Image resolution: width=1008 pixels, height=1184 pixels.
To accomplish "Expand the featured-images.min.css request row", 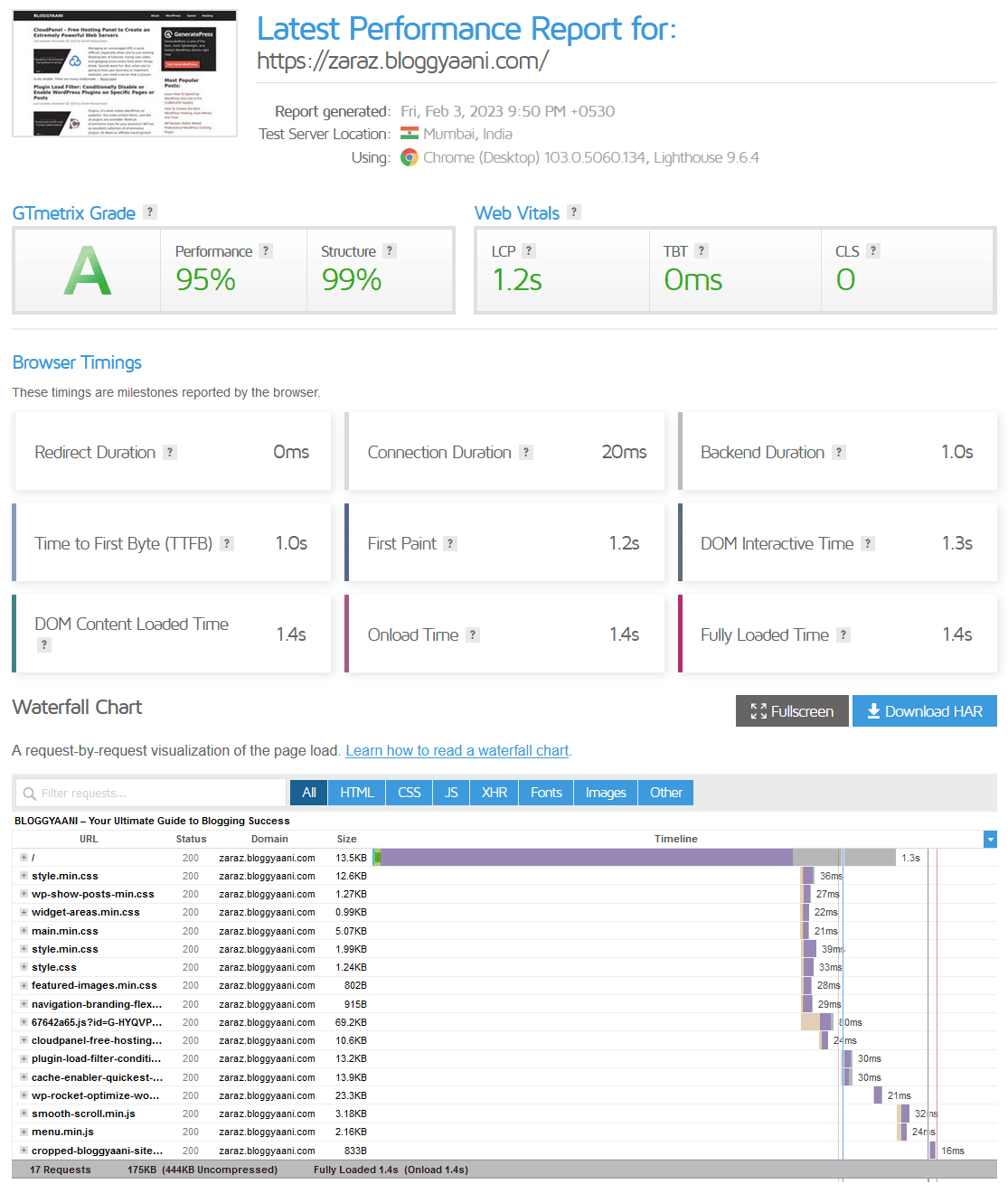I will pyautogui.click(x=24, y=985).
